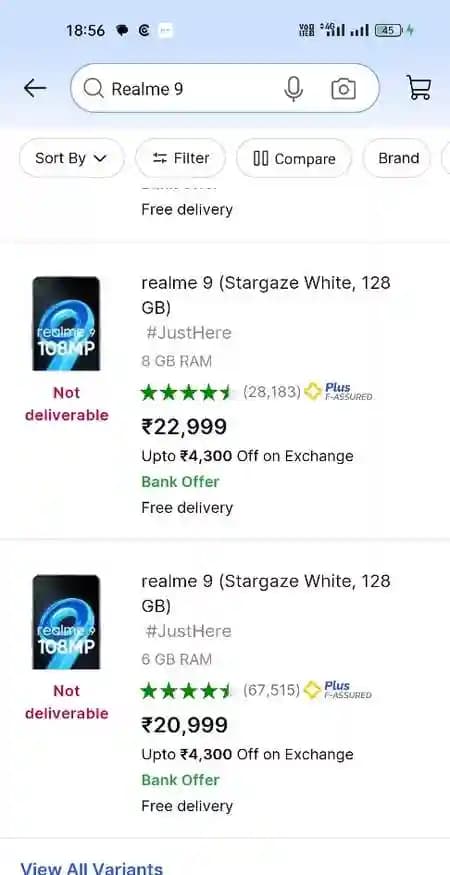Open realme 9 8 GB RAM product thumbnail

pos(66,324)
